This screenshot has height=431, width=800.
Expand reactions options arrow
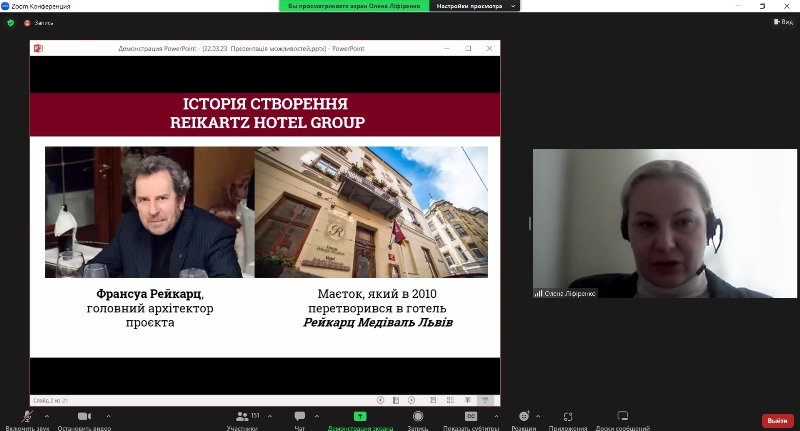(538, 416)
